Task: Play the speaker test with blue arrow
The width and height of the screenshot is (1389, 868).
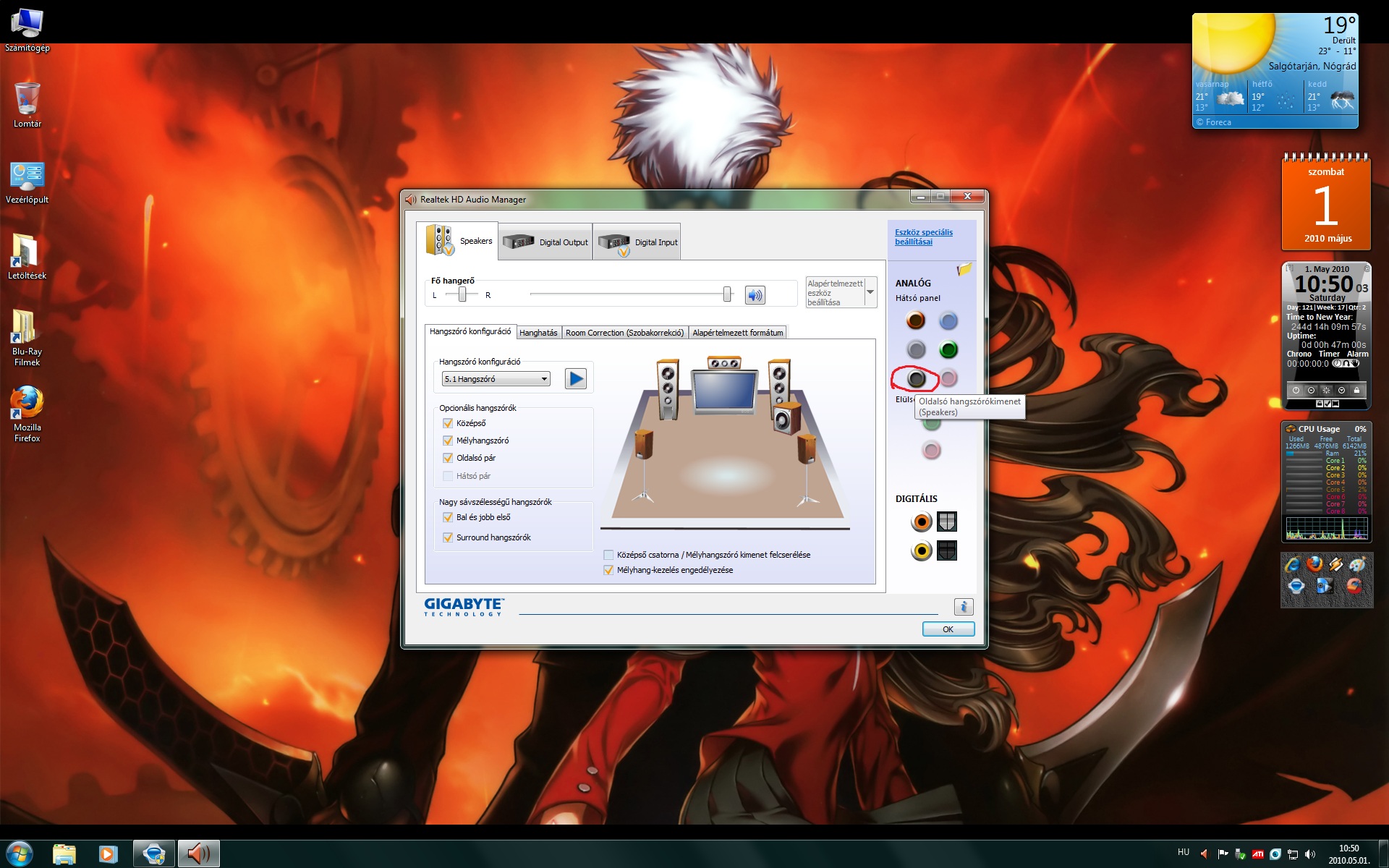Action: (x=576, y=378)
